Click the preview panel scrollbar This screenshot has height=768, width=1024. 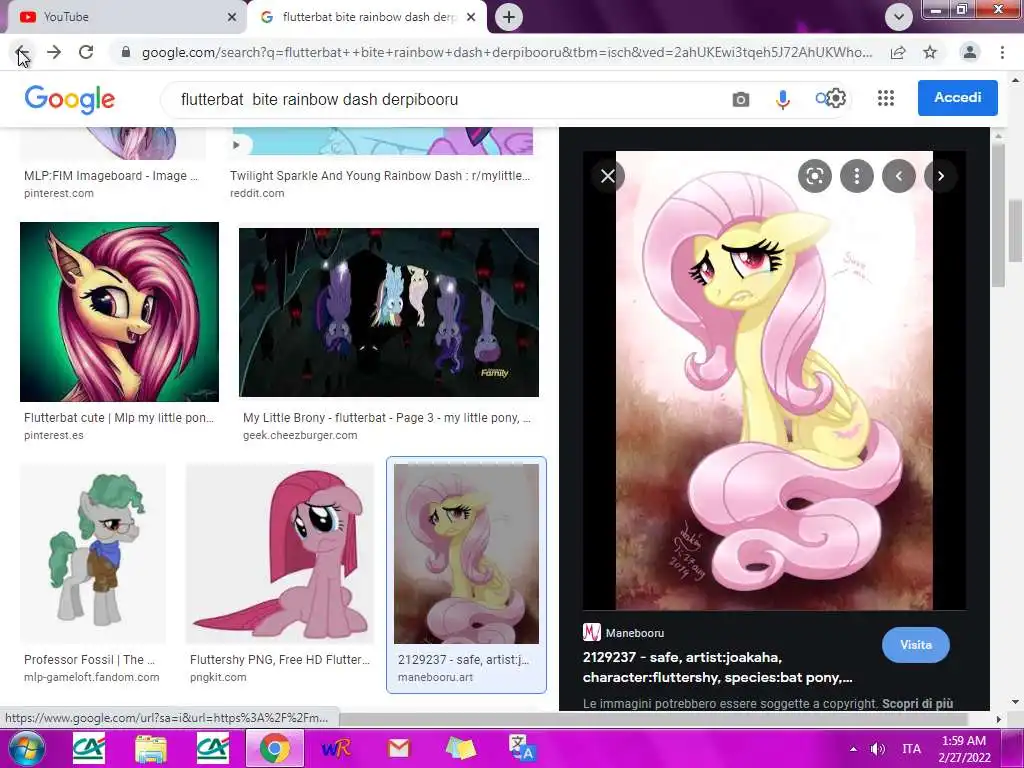click(998, 216)
